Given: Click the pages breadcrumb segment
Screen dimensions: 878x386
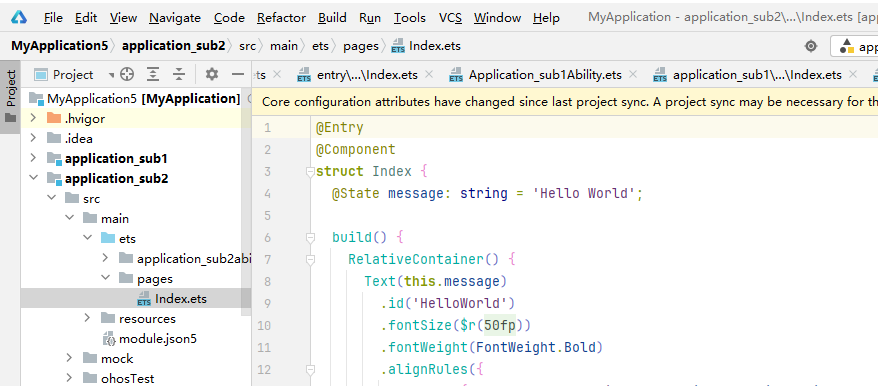Looking at the screenshot, I should tap(361, 46).
